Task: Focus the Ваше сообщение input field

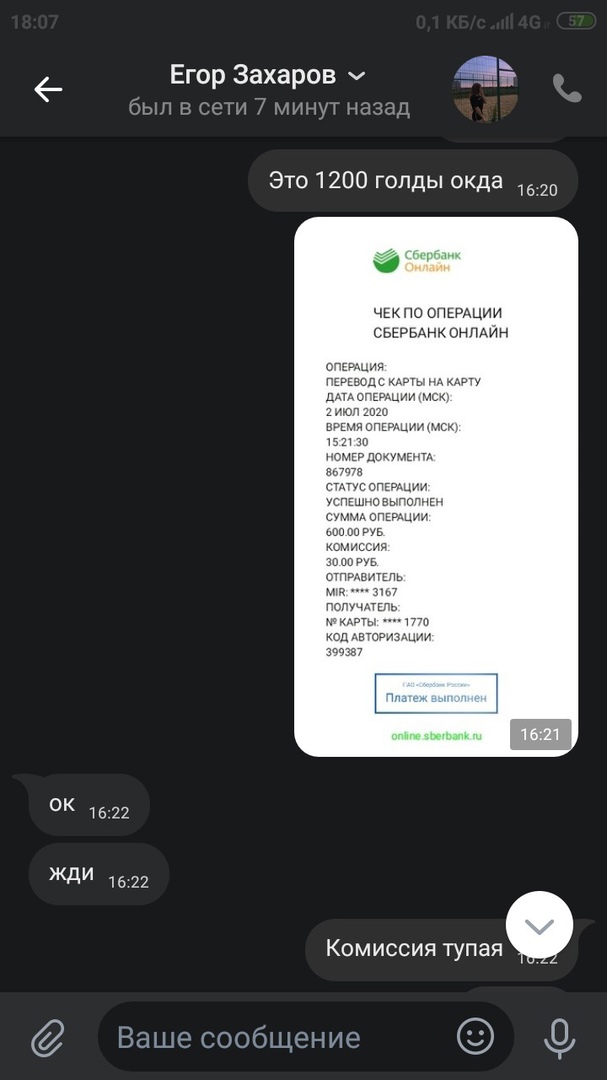Action: pyautogui.click(x=276, y=1037)
